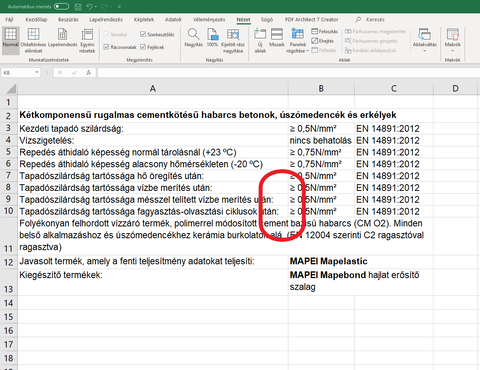Open the undo history dropdown arrow
480x370 pixels.
tap(96, 6)
